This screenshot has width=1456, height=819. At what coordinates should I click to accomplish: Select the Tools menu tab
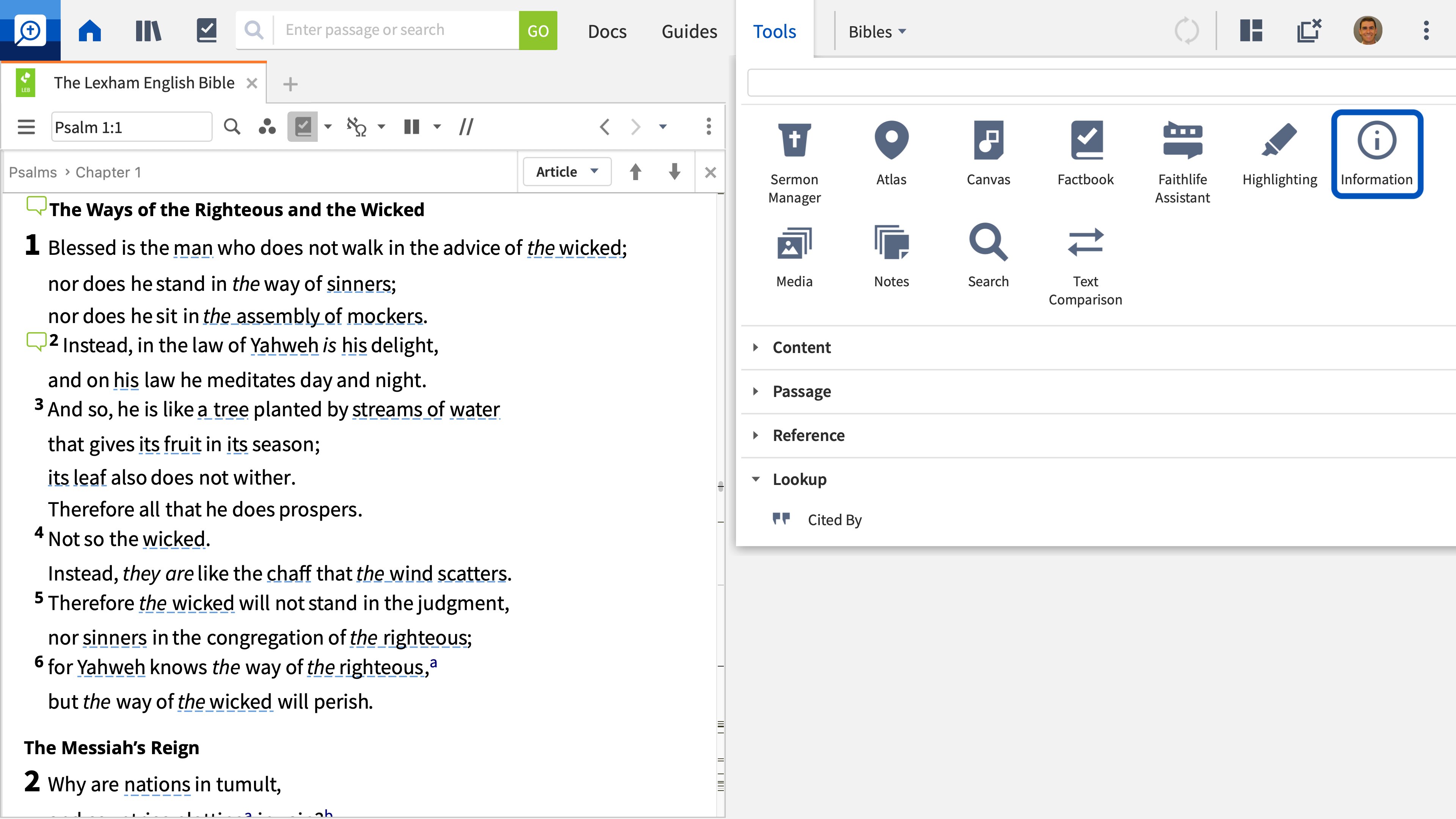774,31
